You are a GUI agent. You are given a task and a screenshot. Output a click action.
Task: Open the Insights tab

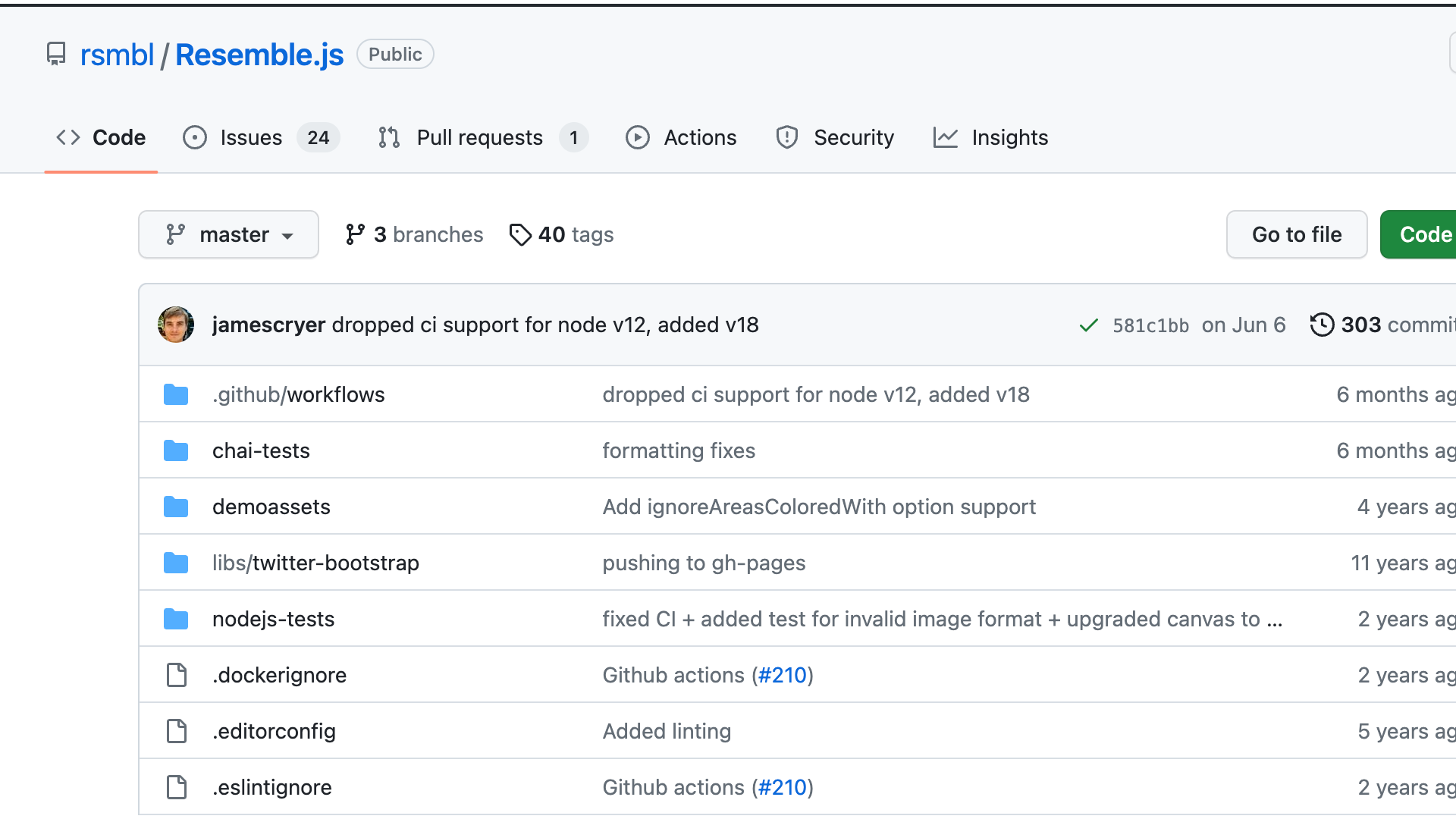click(1009, 137)
